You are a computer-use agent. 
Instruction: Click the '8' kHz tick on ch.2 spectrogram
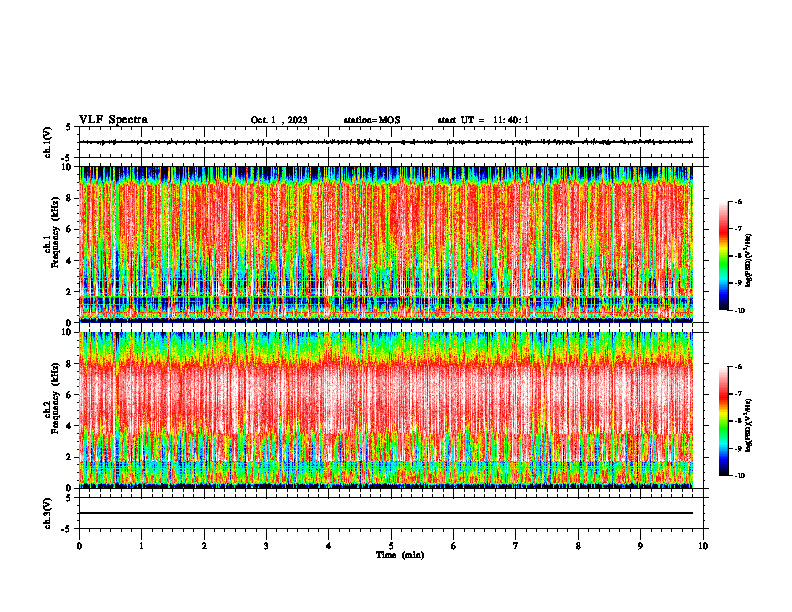coord(71,364)
